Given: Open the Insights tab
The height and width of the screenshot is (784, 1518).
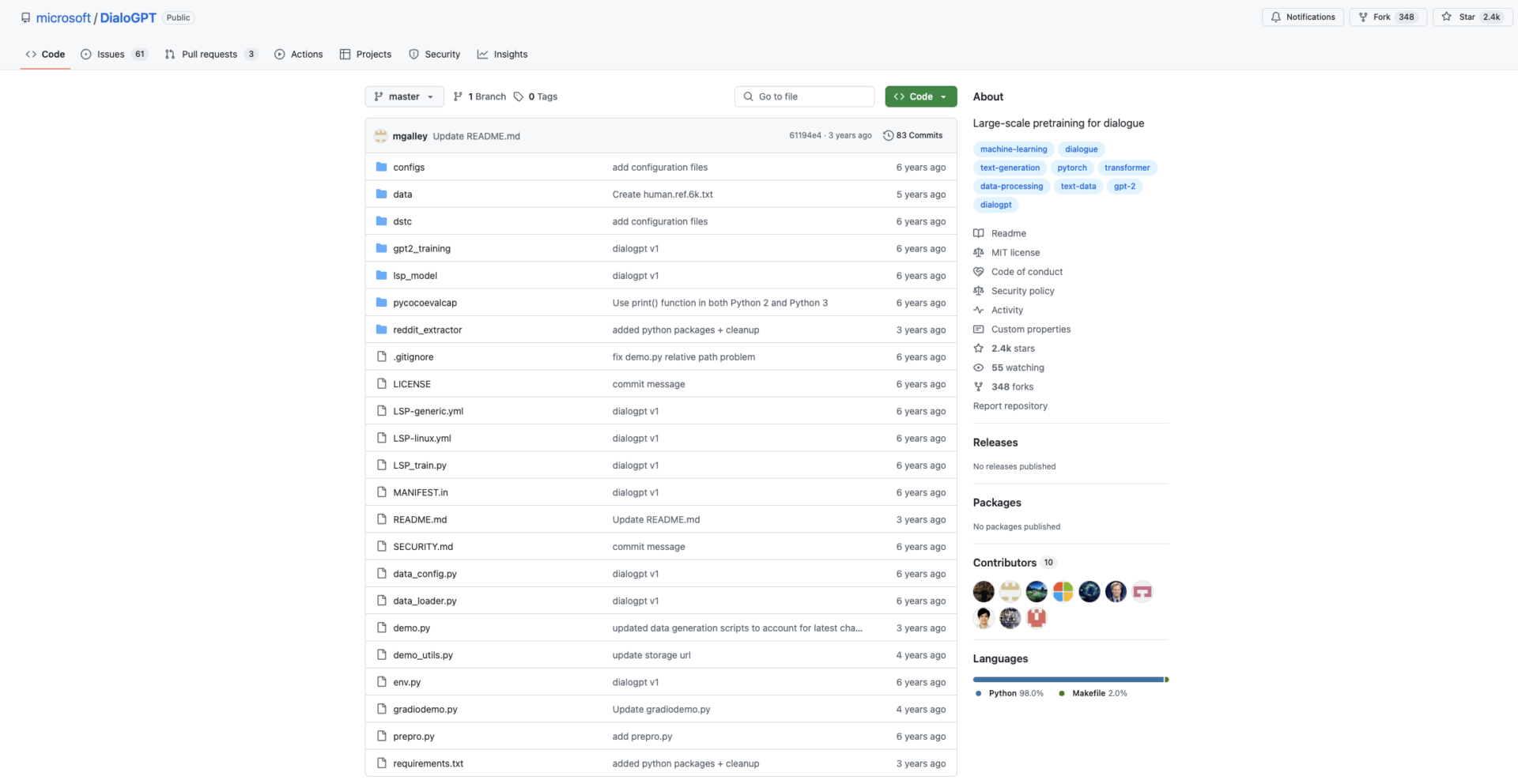Looking at the screenshot, I should pos(502,55).
